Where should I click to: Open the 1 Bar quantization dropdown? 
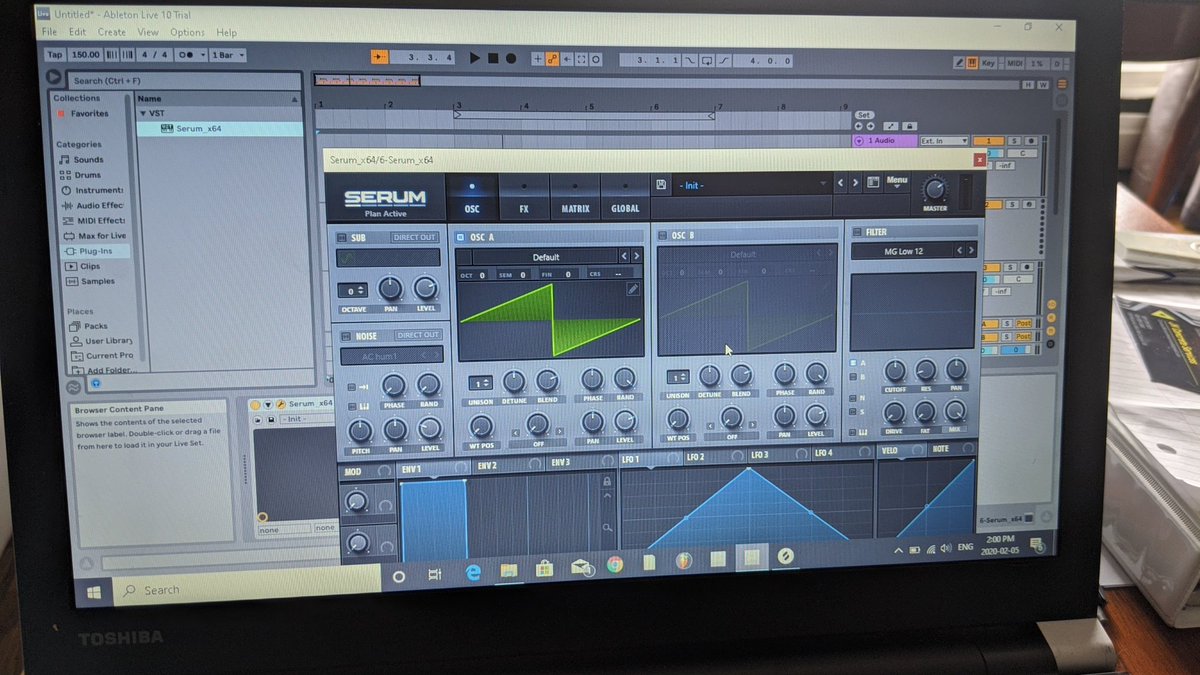tap(227, 55)
